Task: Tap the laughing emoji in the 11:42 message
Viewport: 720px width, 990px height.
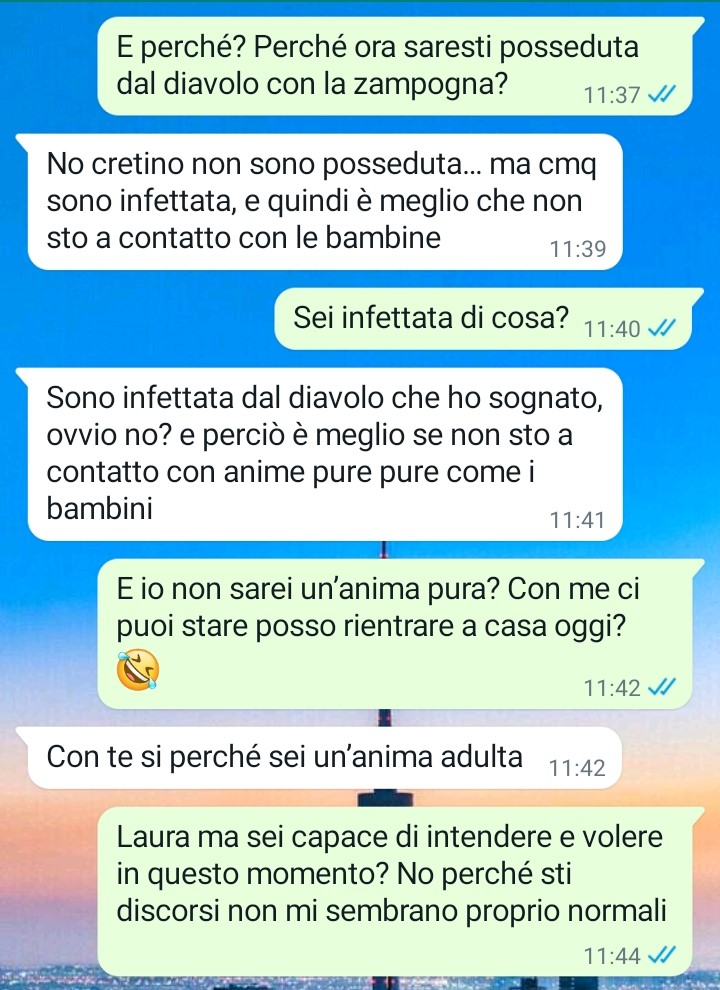Action: [x=138, y=669]
